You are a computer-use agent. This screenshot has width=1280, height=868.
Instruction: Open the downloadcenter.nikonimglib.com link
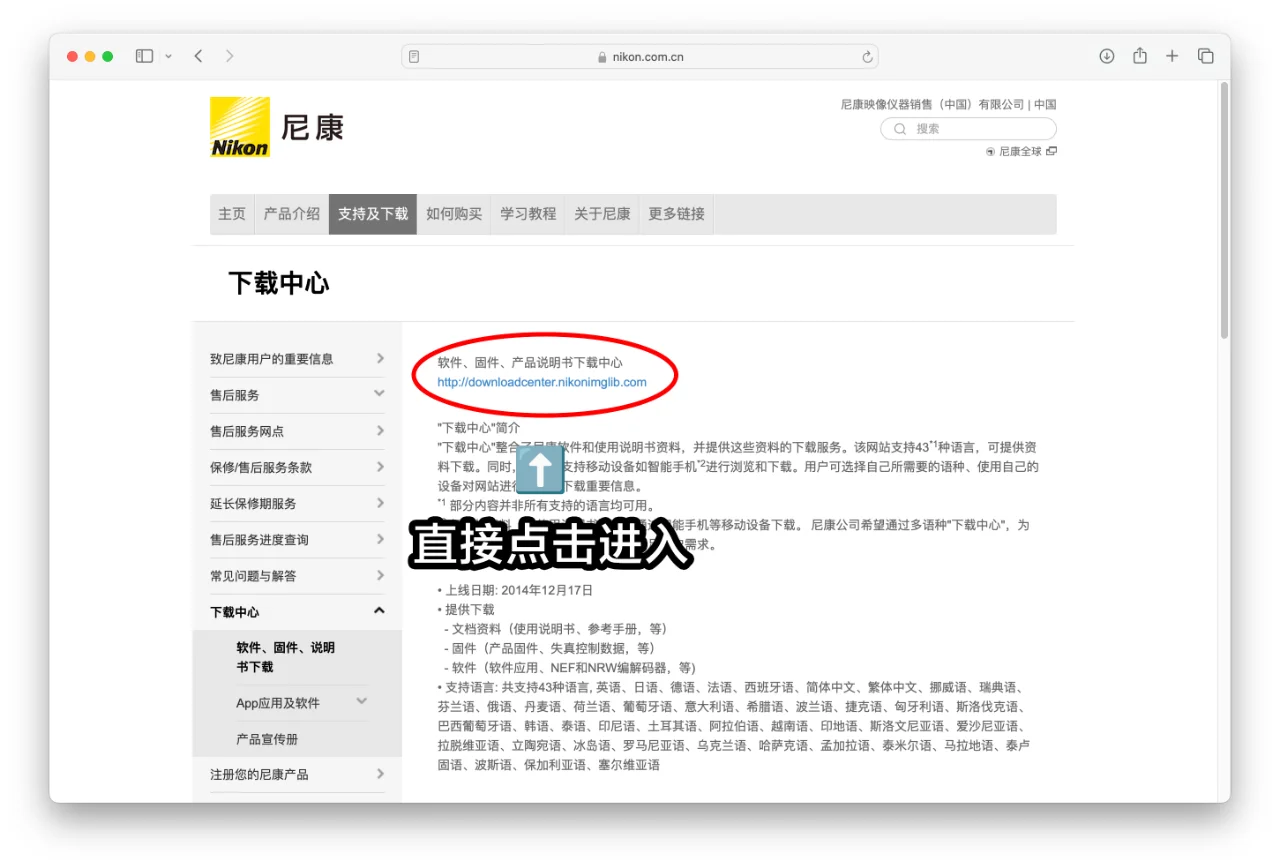pyautogui.click(x=544, y=382)
